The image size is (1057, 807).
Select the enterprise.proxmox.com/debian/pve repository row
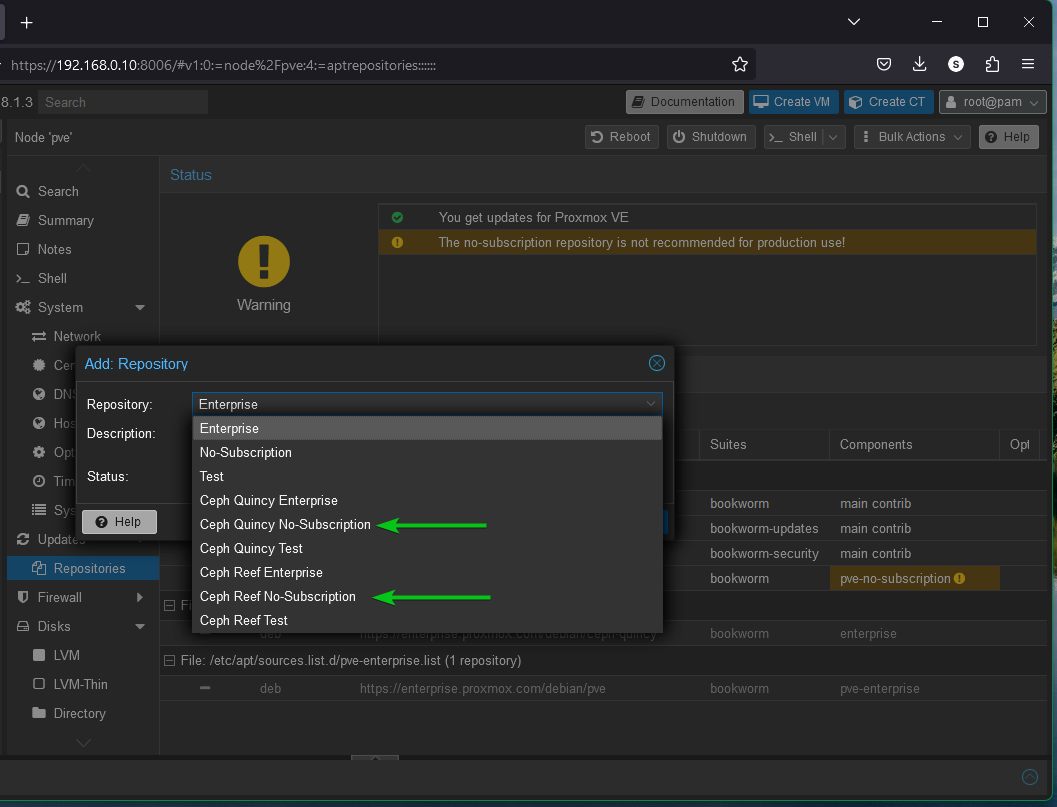603,688
